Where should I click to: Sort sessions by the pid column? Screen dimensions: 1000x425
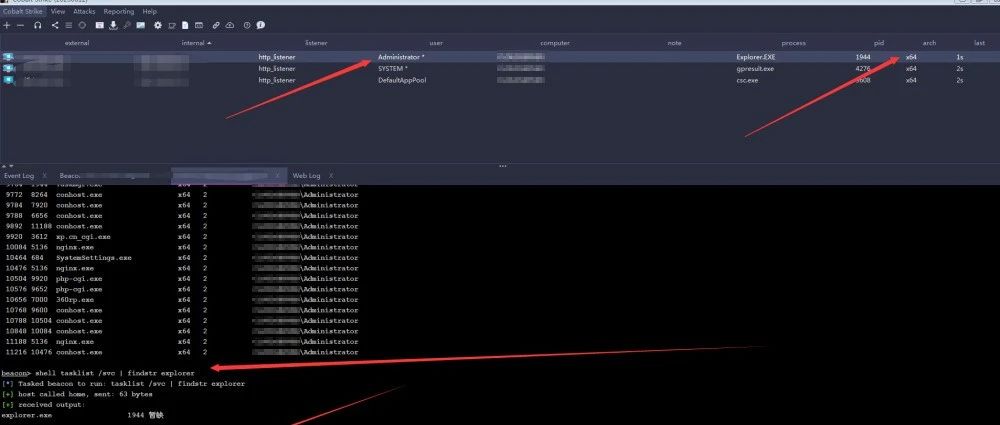pos(879,43)
